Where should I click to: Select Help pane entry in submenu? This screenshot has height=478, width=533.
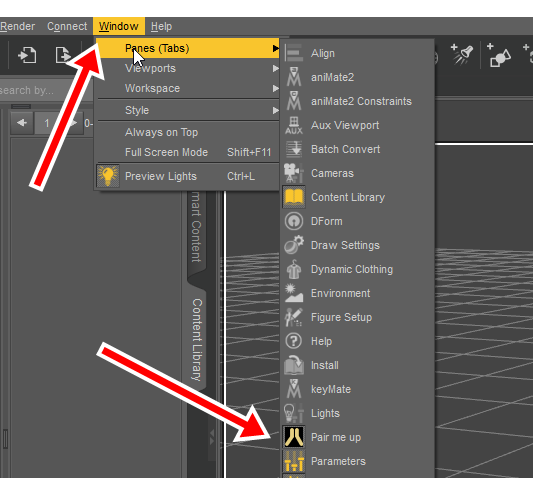[x=358, y=341]
